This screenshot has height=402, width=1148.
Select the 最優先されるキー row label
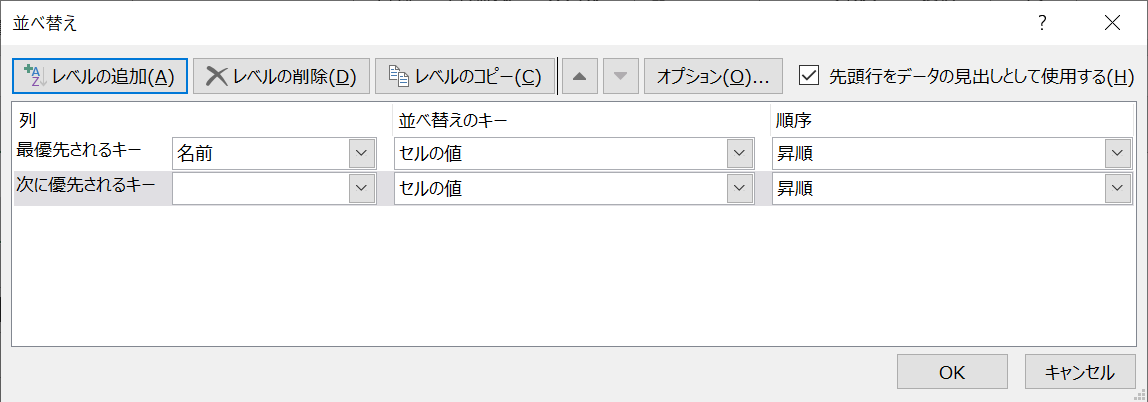click(79, 151)
